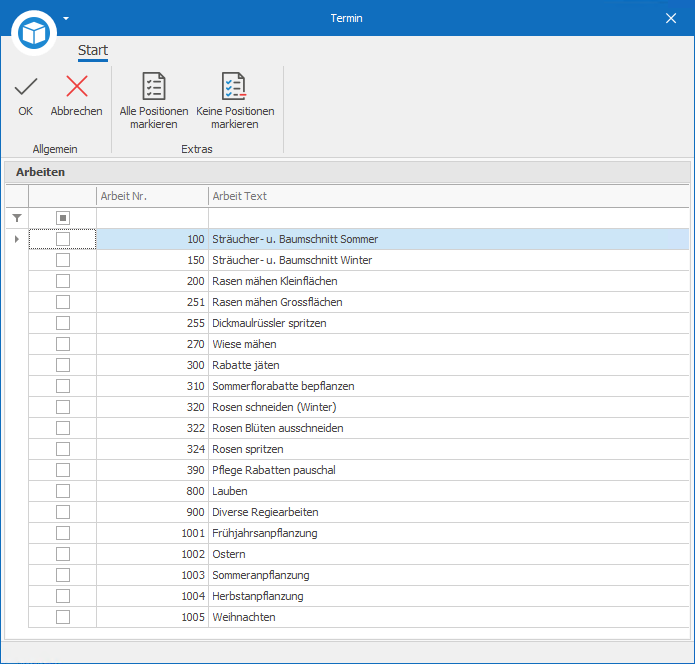Click the filter funnel icon in grid
Image resolution: width=695 pixels, height=664 pixels.
point(17,218)
